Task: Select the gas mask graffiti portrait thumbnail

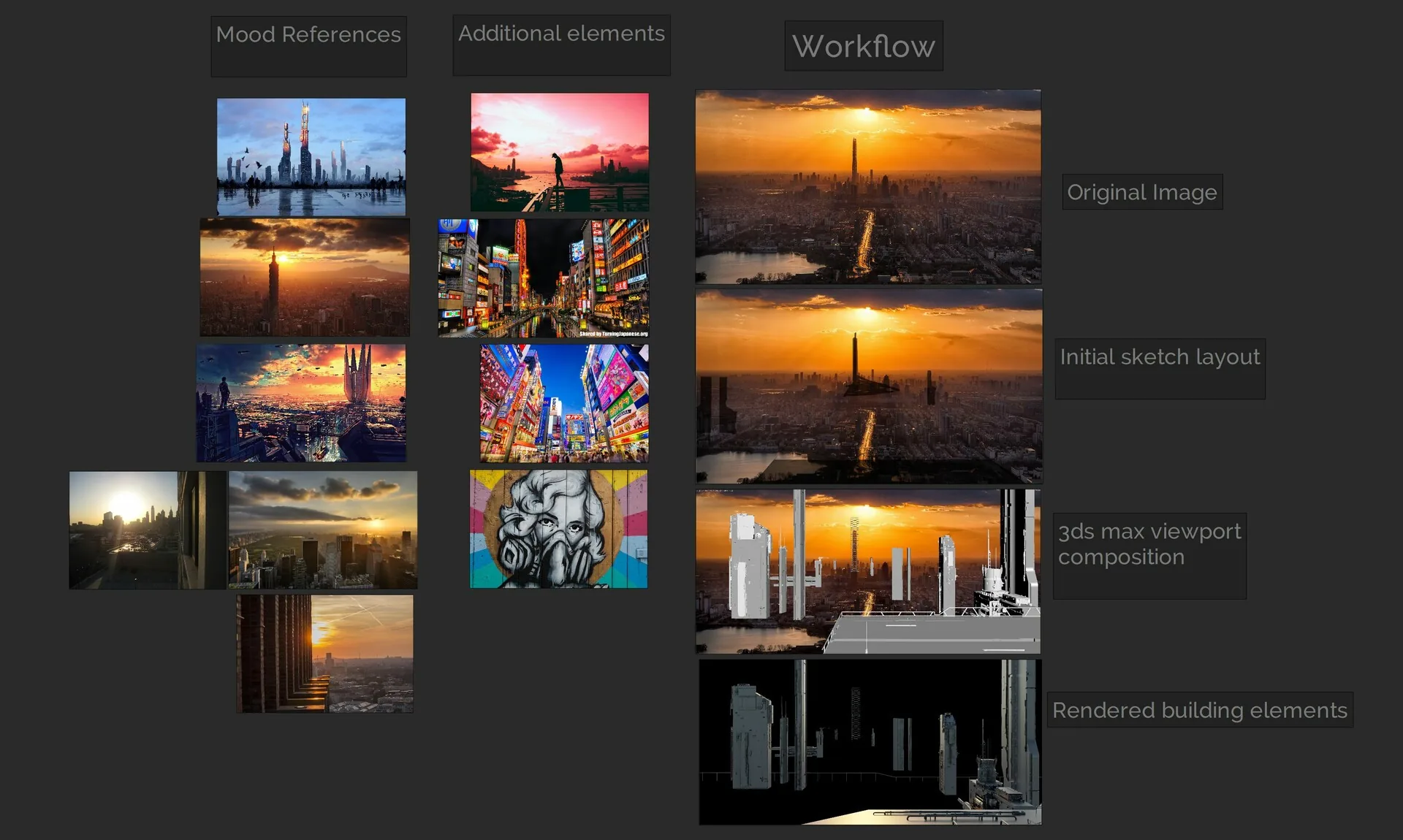Action: (x=558, y=529)
